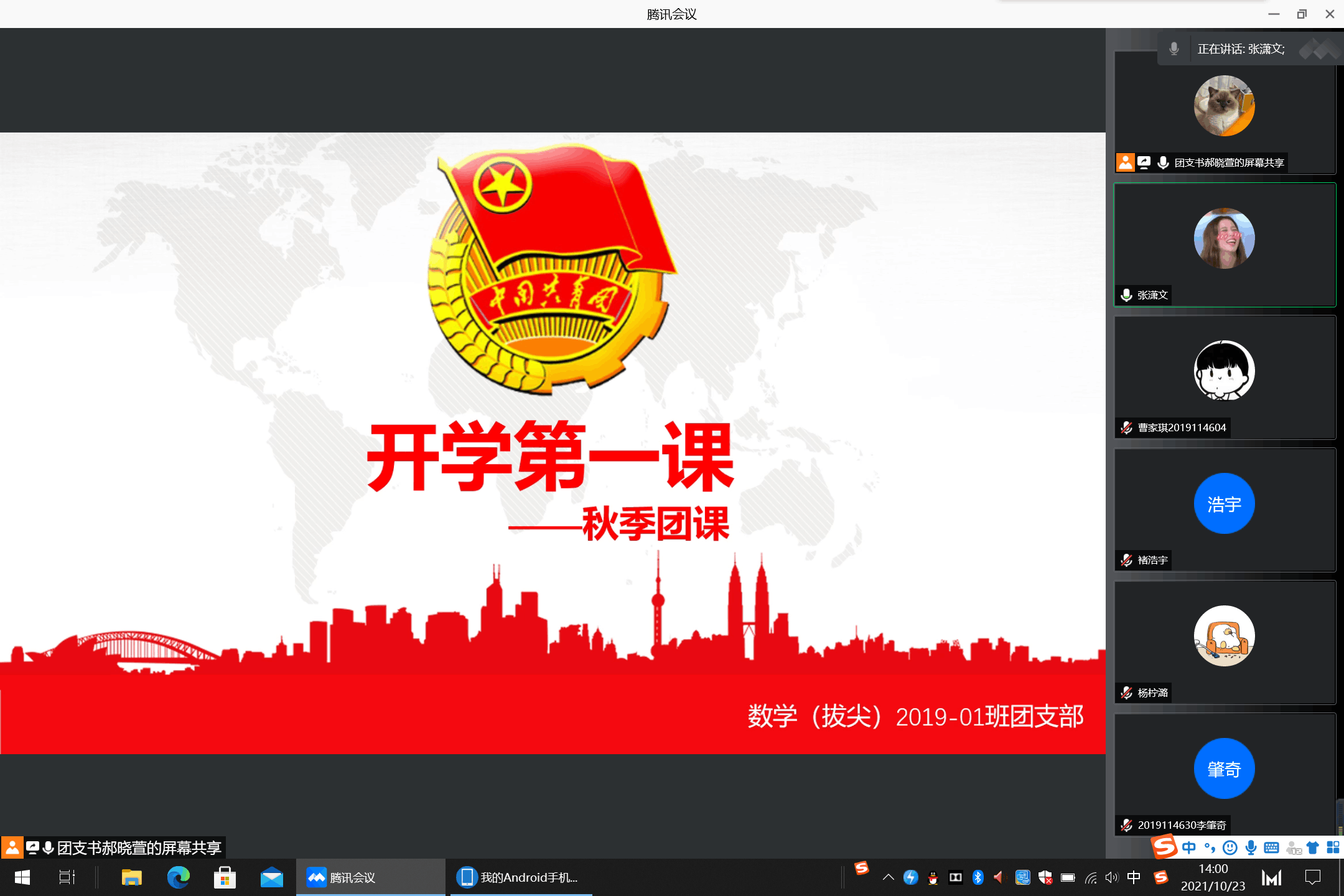Open Sogou voice input microphone
This screenshot has width=1344, height=896.
pos(1251,847)
